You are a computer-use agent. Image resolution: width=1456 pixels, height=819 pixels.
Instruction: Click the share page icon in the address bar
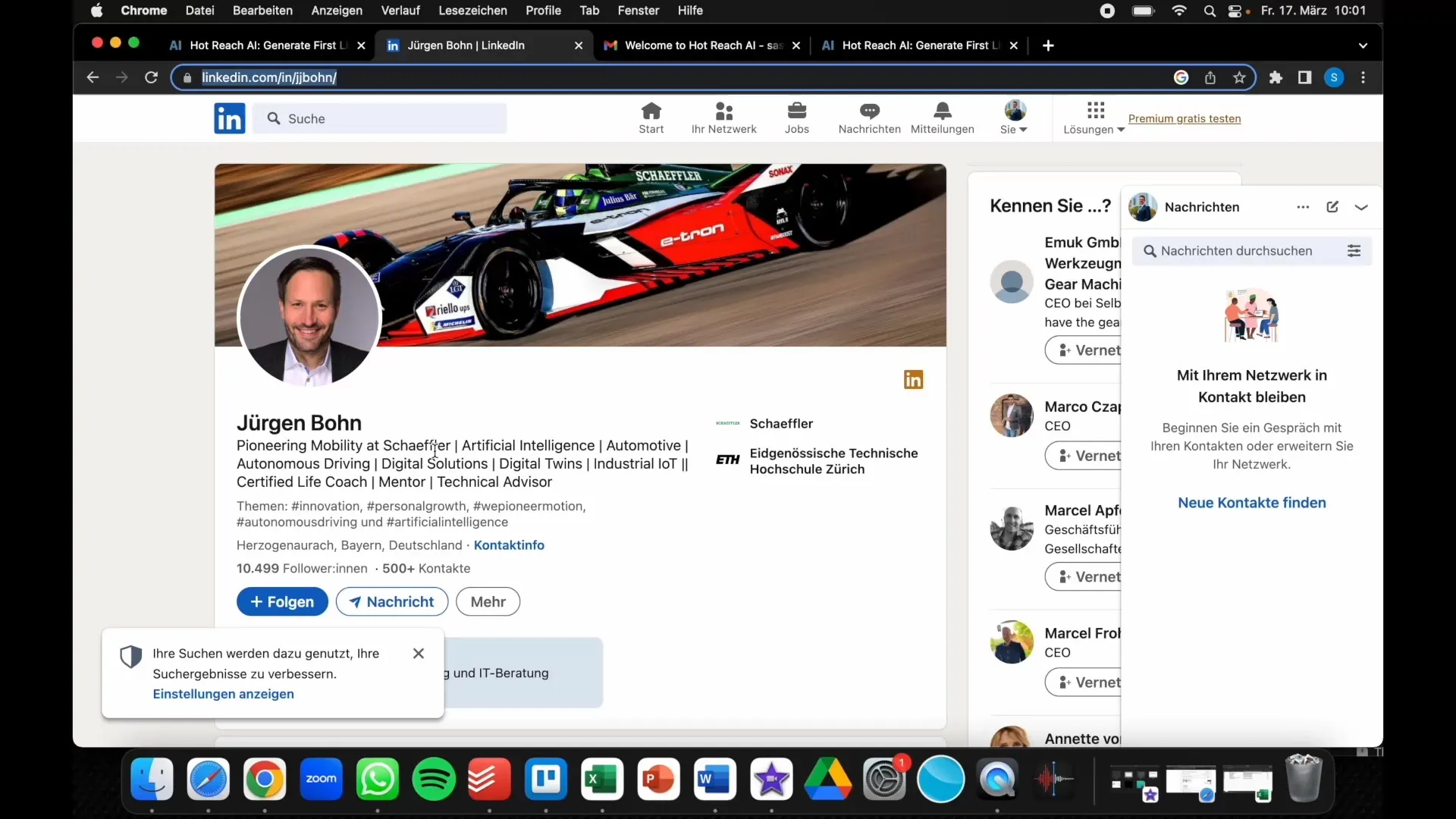1210,77
